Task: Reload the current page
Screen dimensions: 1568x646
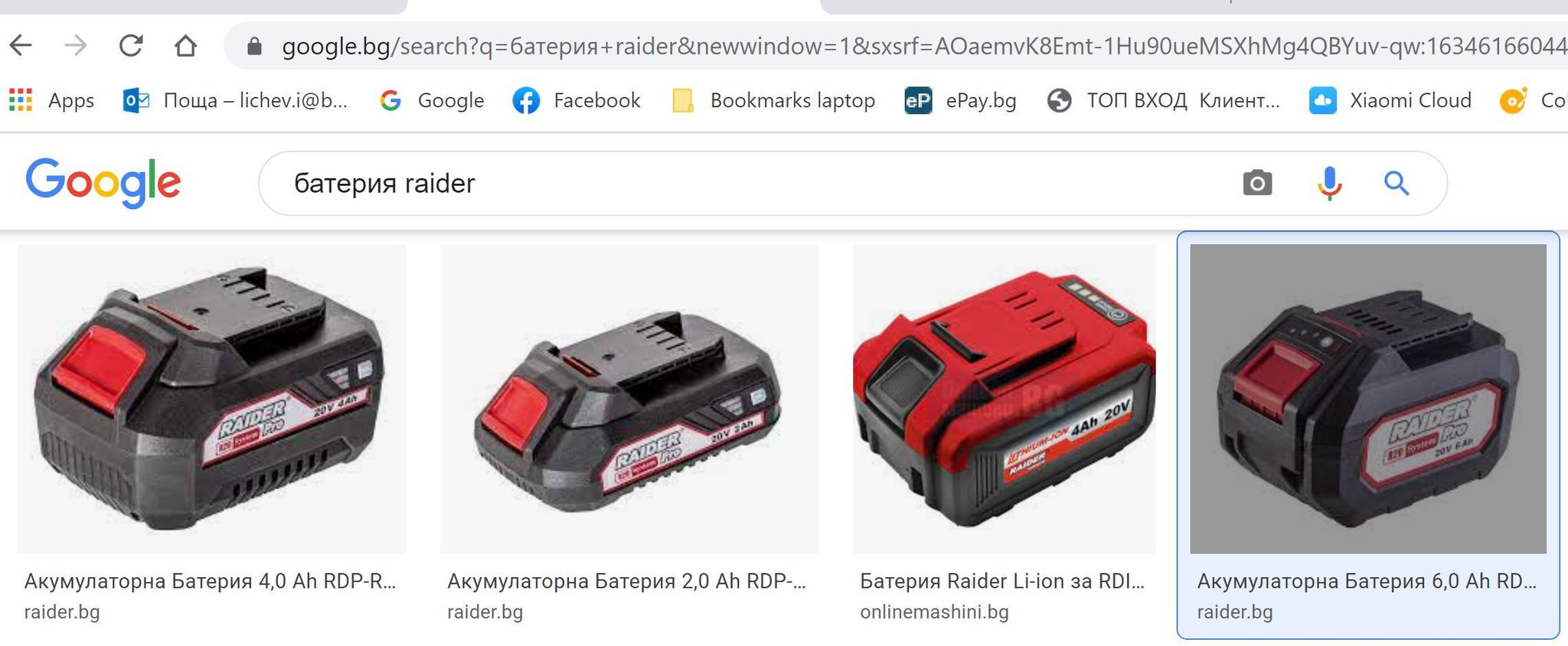Action: (x=131, y=46)
